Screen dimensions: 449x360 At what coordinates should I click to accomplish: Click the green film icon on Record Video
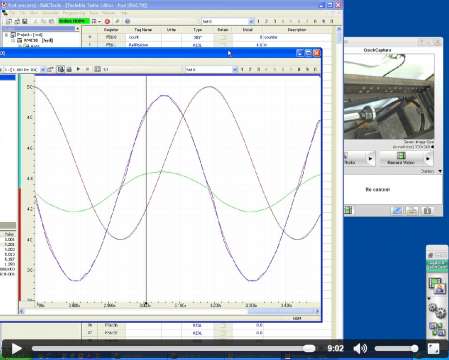coord(401,155)
